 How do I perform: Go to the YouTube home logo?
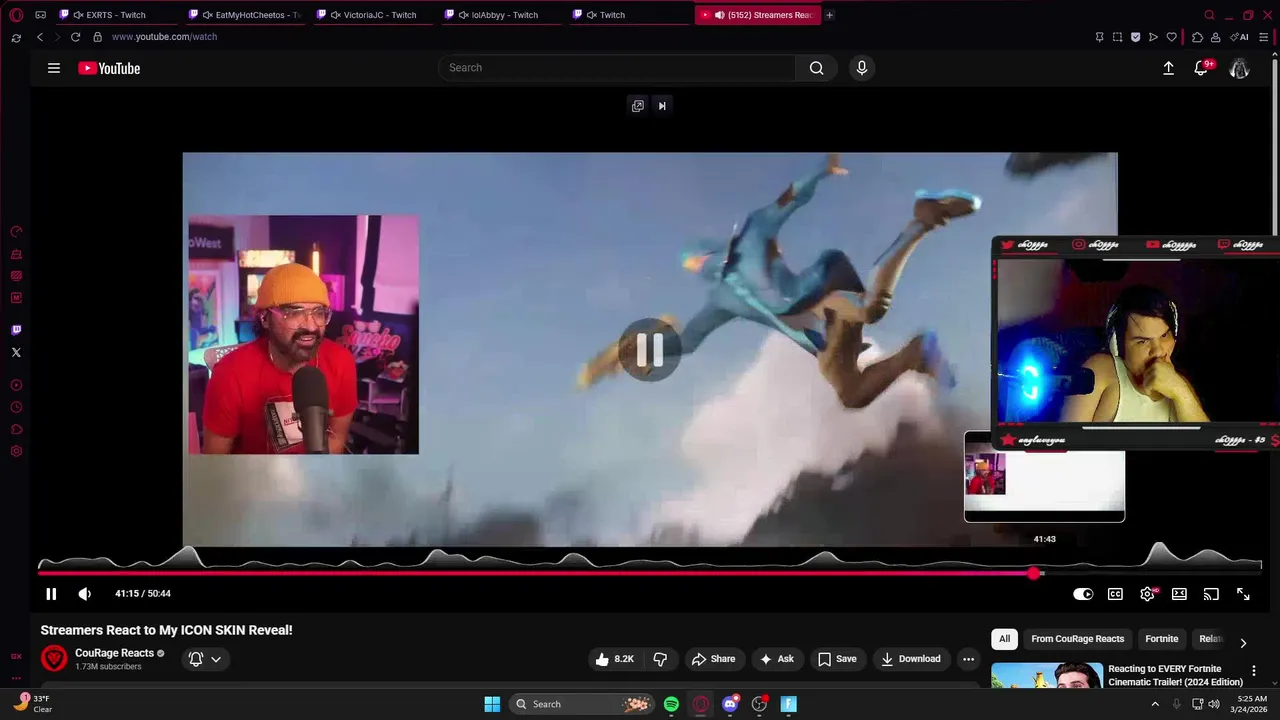[109, 68]
